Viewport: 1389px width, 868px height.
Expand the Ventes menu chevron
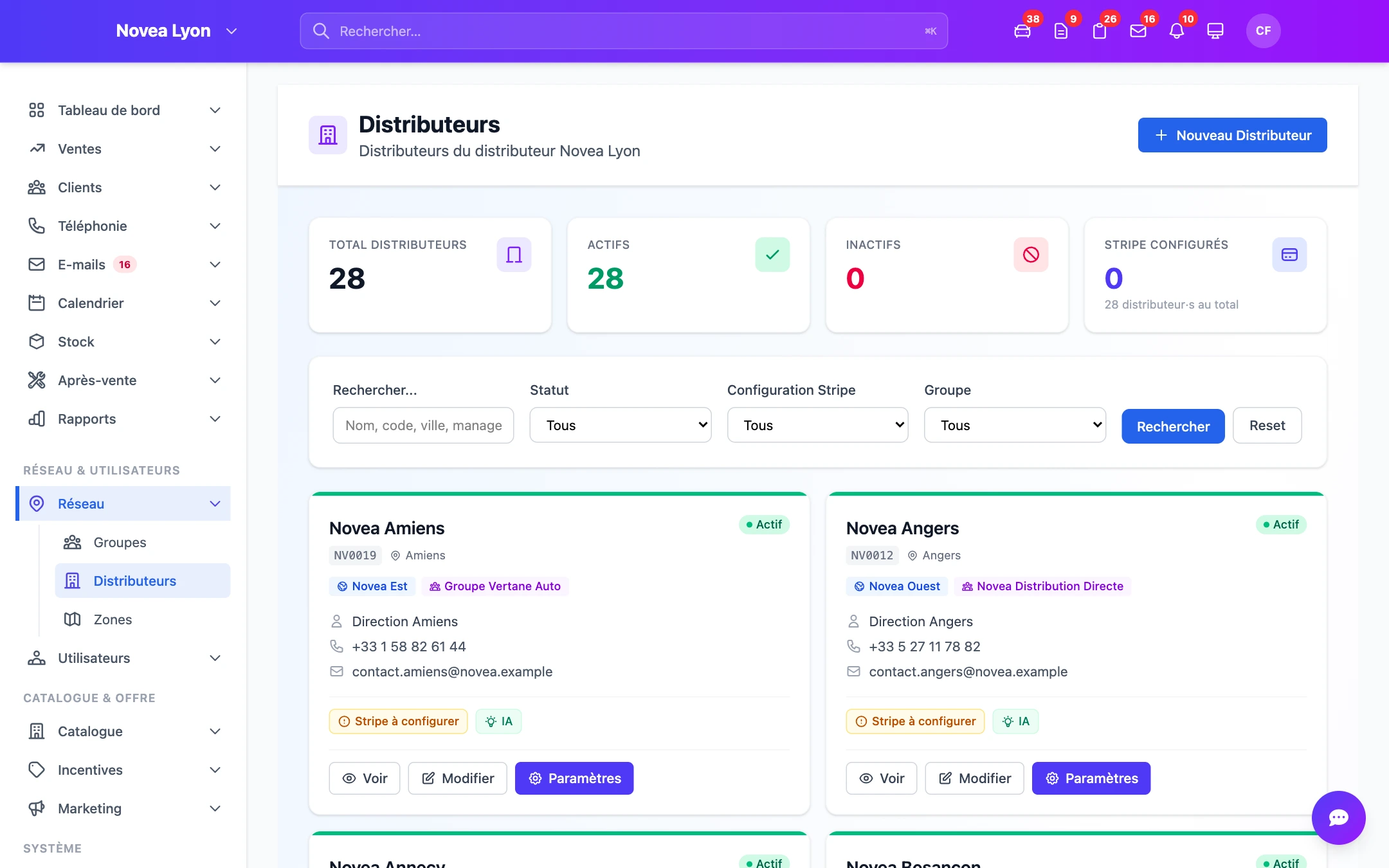coord(215,149)
